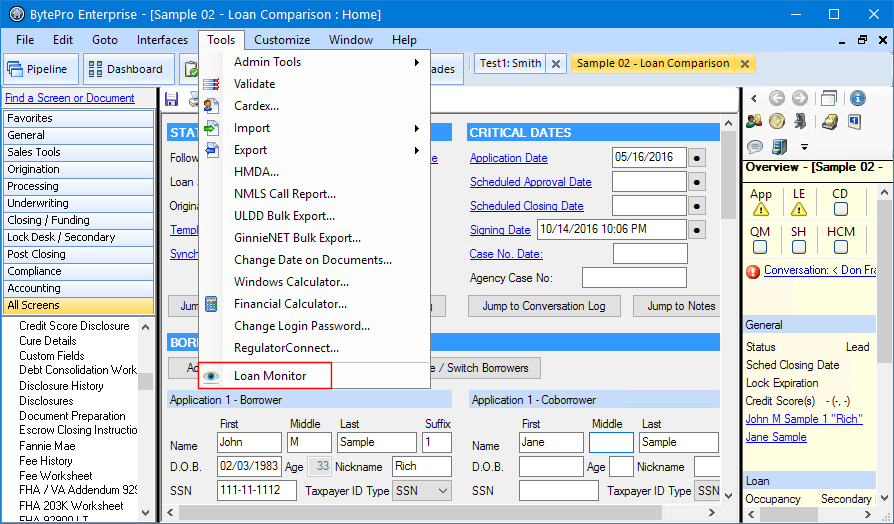The height and width of the screenshot is (524, 894).
Task: Toggle the HCM checkbox
Action: tap(840, 247)
